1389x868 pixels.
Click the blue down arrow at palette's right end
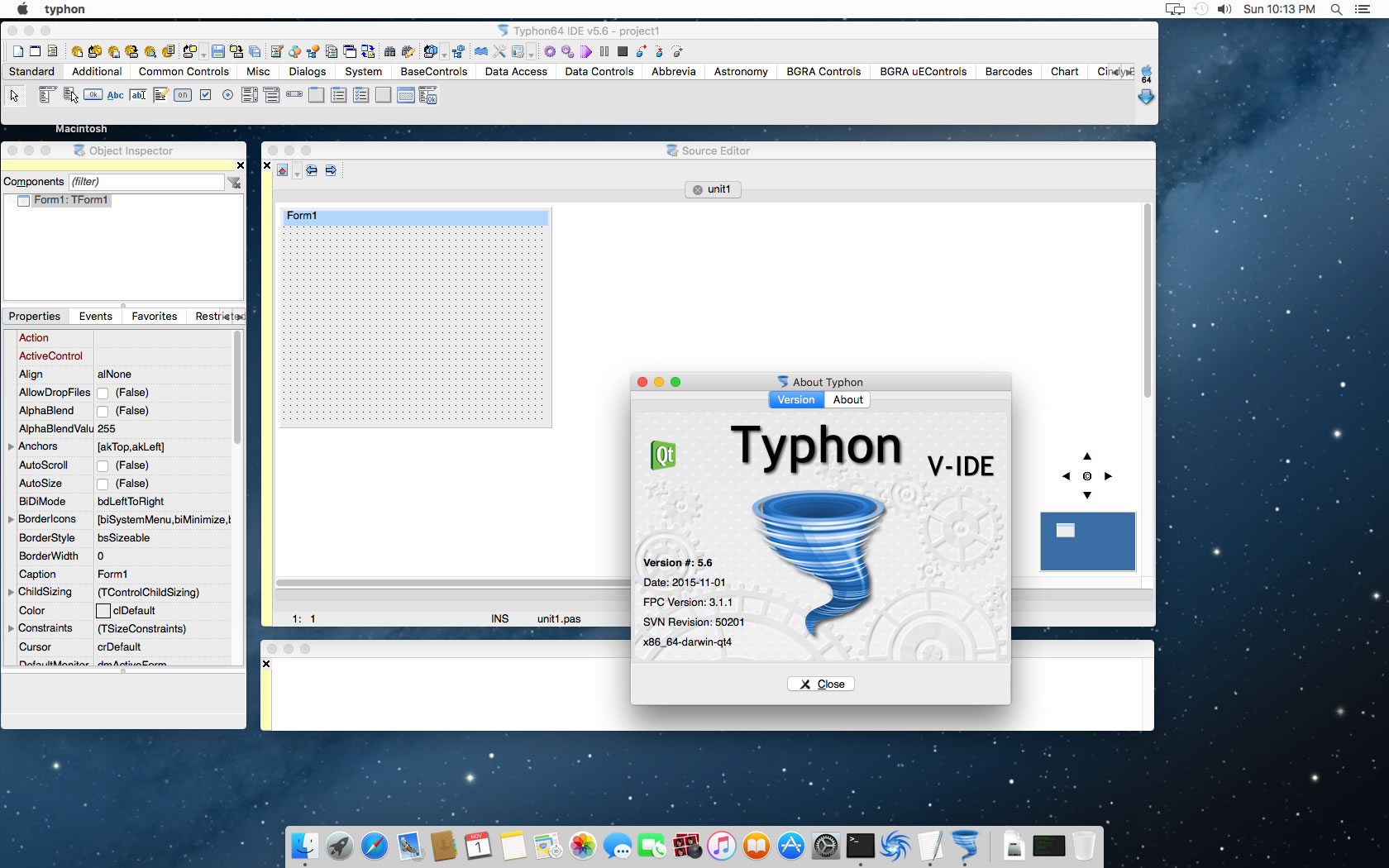[x=1146, y=97]
